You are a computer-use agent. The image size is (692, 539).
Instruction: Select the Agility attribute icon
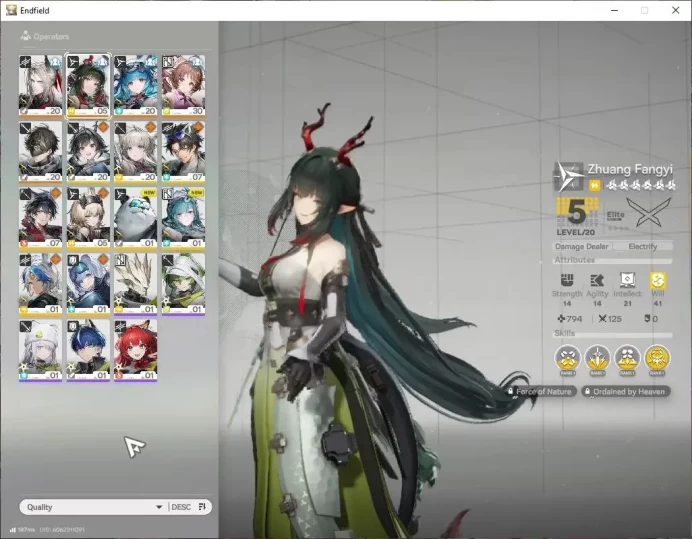pos(597,280)
